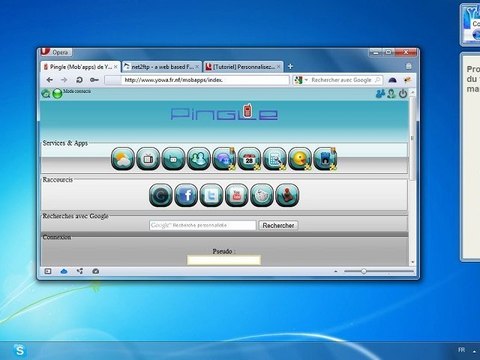Switch to the [Tutoriel] Personnalisez tab
Viewport: 480px width, 360px height.
tap(243, 67)
